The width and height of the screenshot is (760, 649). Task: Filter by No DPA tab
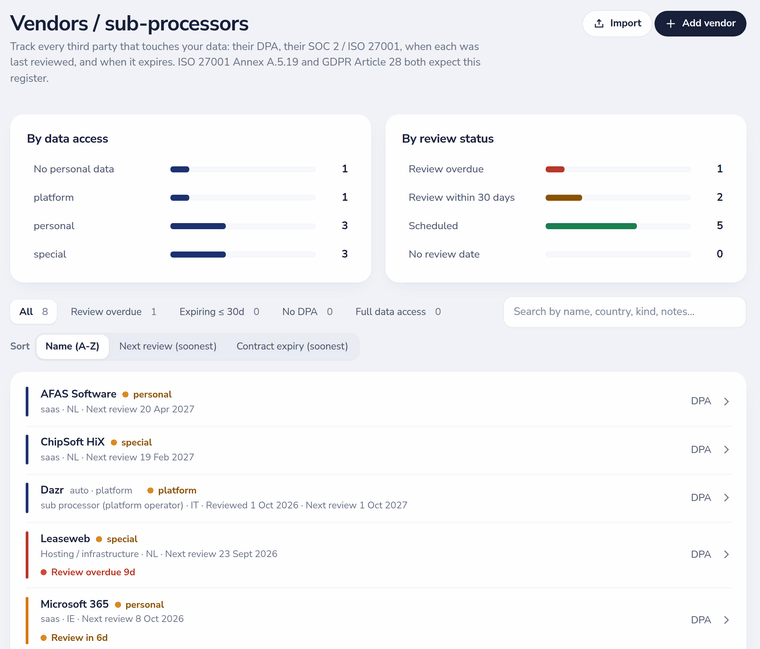pyautogui.click(x=307, y=312)
